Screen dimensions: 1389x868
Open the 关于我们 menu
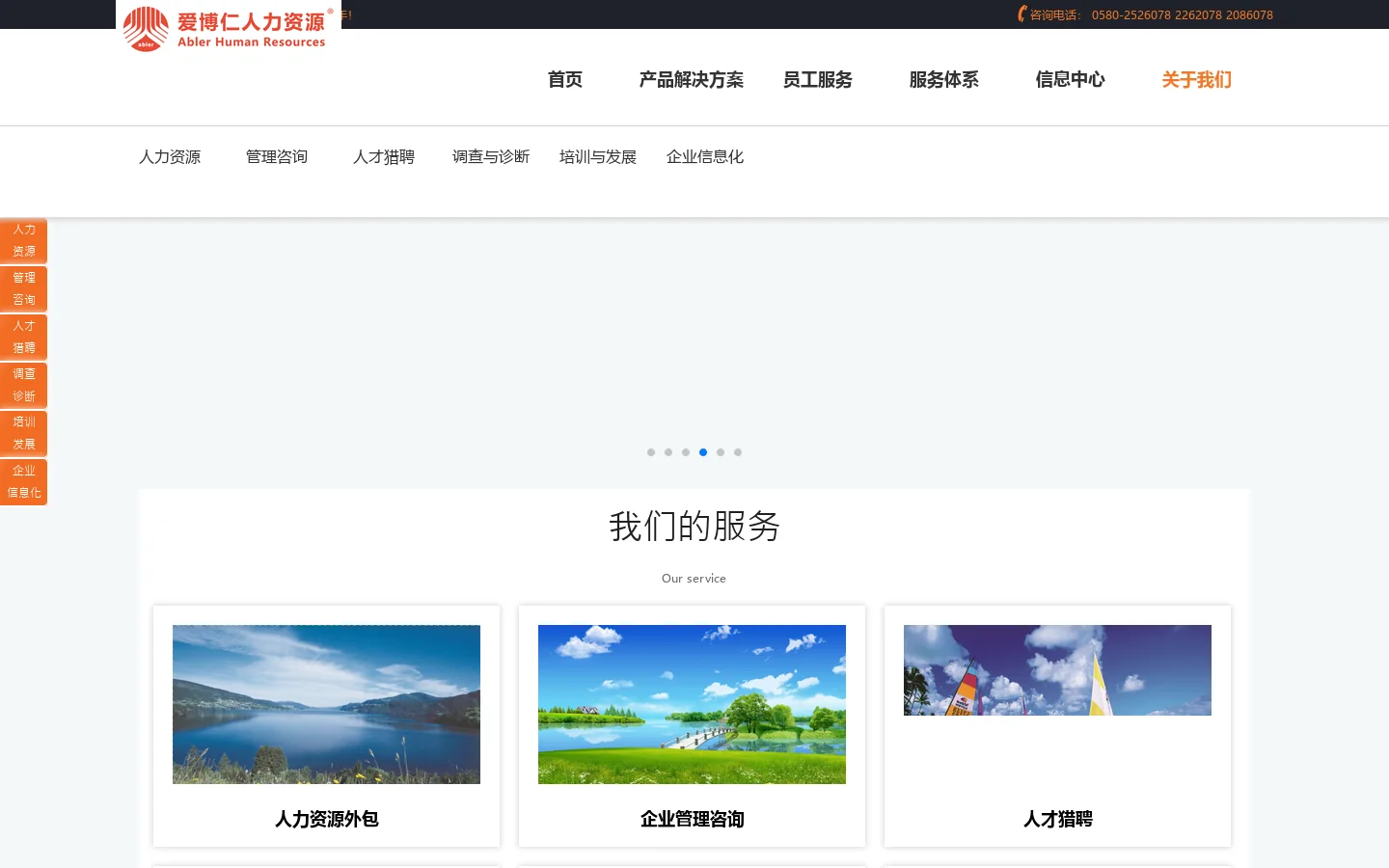[1197, 80]
